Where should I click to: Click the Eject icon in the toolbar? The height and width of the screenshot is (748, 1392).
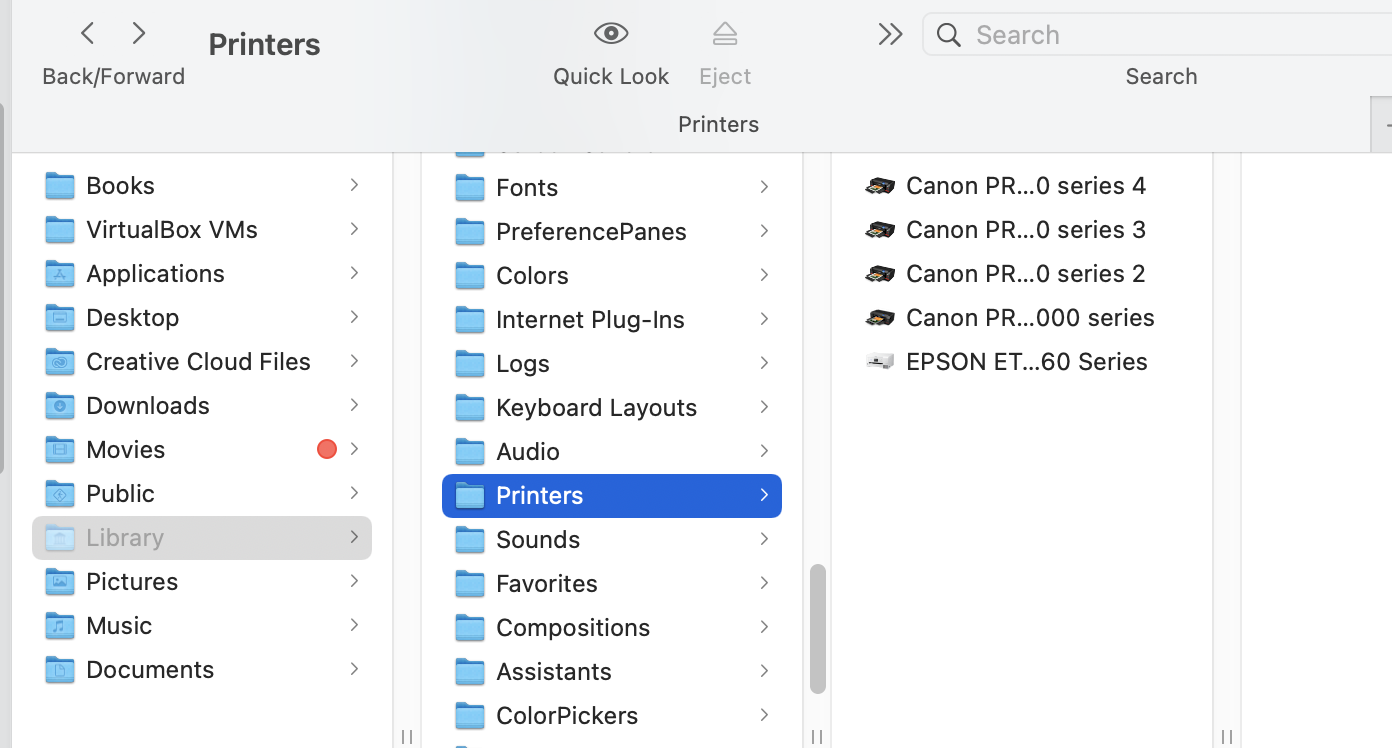click(x=724, y=33)
